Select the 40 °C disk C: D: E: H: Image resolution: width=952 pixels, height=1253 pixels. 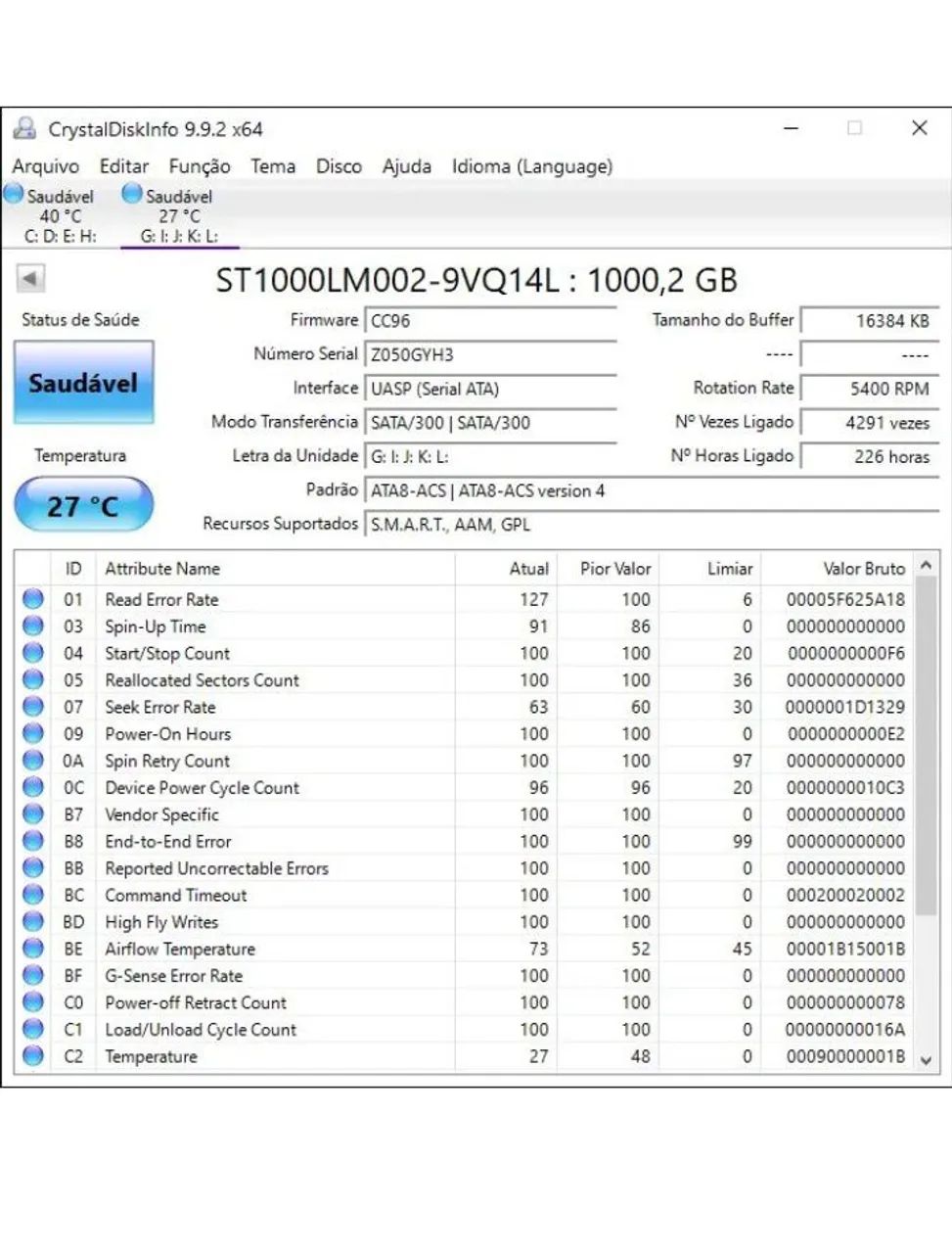coord(60,215)
